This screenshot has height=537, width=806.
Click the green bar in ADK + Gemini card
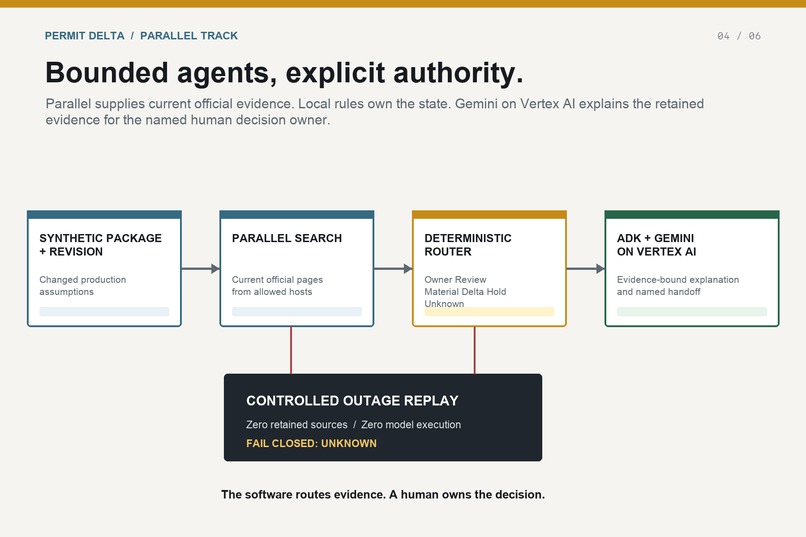[x=692, y=311]
